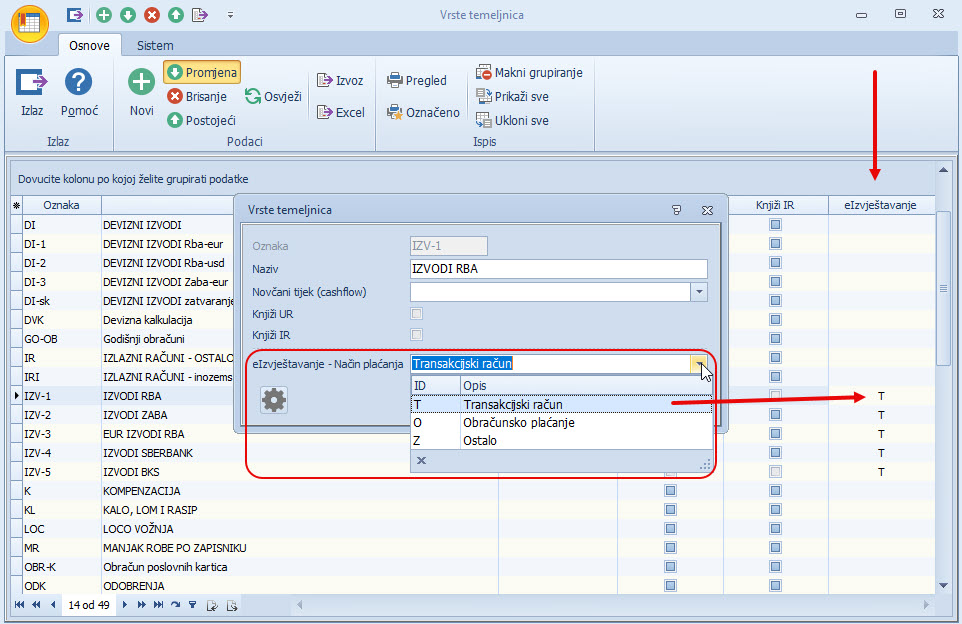Expand Novčani tijek (cashflow) dropdown
Image resolution: width=962 pixels, height=624 pixels.
tap(699, 291)
